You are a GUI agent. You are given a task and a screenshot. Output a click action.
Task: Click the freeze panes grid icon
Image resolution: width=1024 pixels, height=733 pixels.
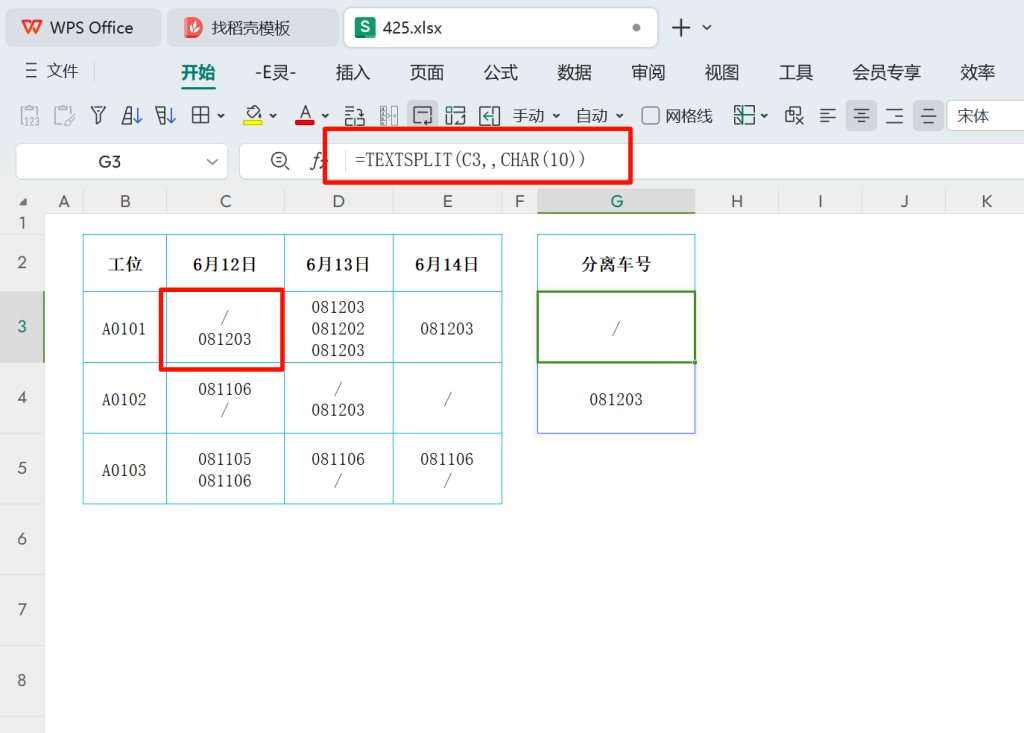pyautogui.click(x=744, y=116)
